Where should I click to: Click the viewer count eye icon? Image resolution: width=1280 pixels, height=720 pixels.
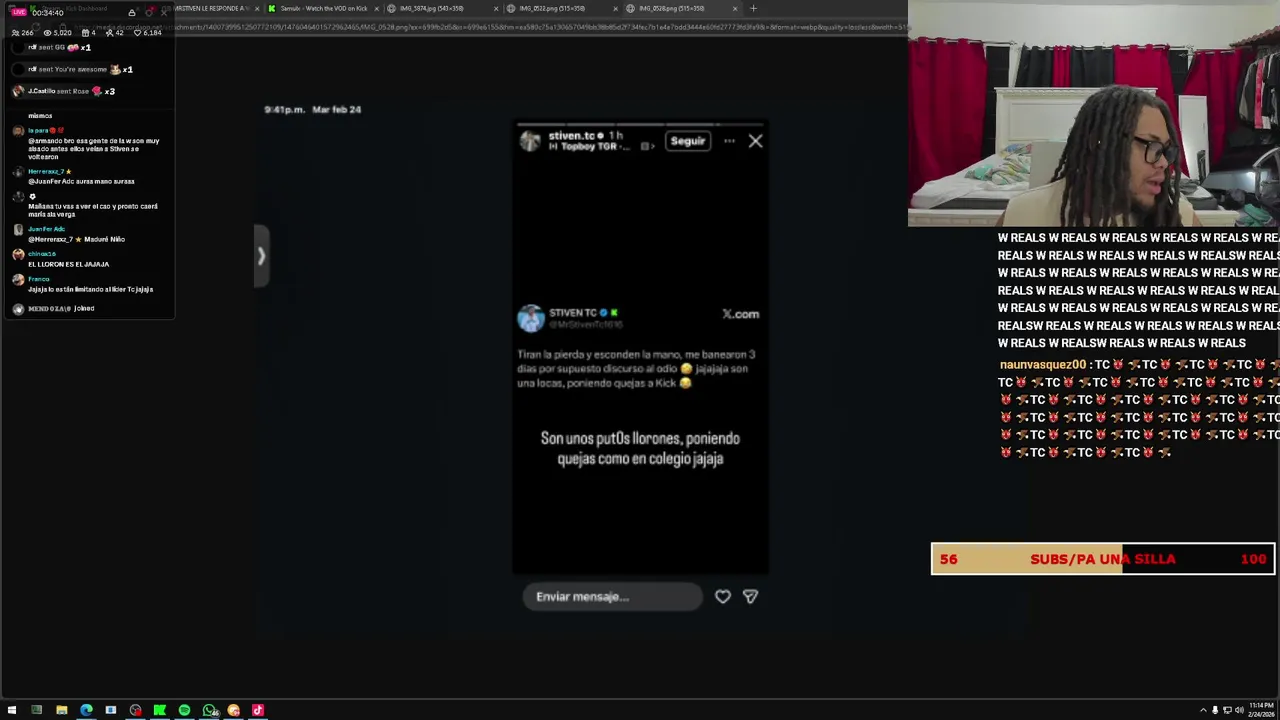[47, 33]
